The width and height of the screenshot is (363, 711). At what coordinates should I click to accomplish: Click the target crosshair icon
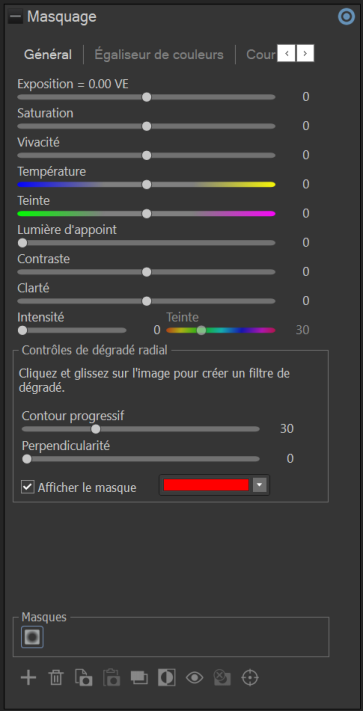pyautogui.click(x=250, y=678)
